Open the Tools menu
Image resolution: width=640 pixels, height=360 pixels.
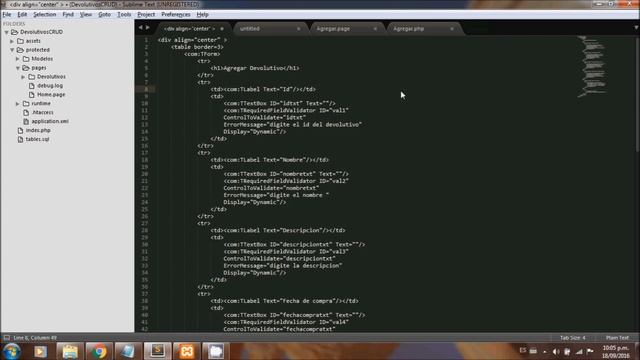124,14
